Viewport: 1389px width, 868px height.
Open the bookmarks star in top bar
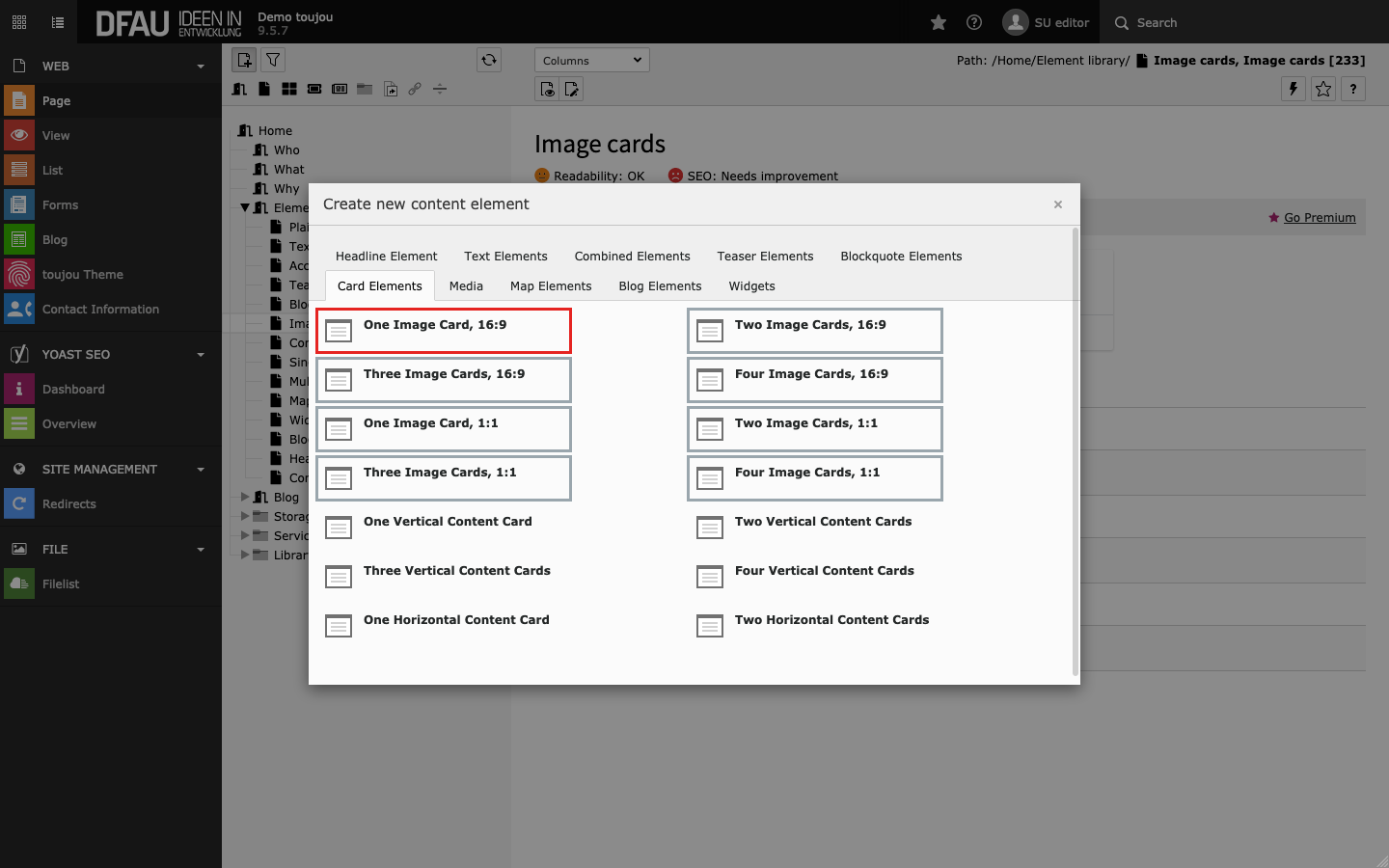938,22
